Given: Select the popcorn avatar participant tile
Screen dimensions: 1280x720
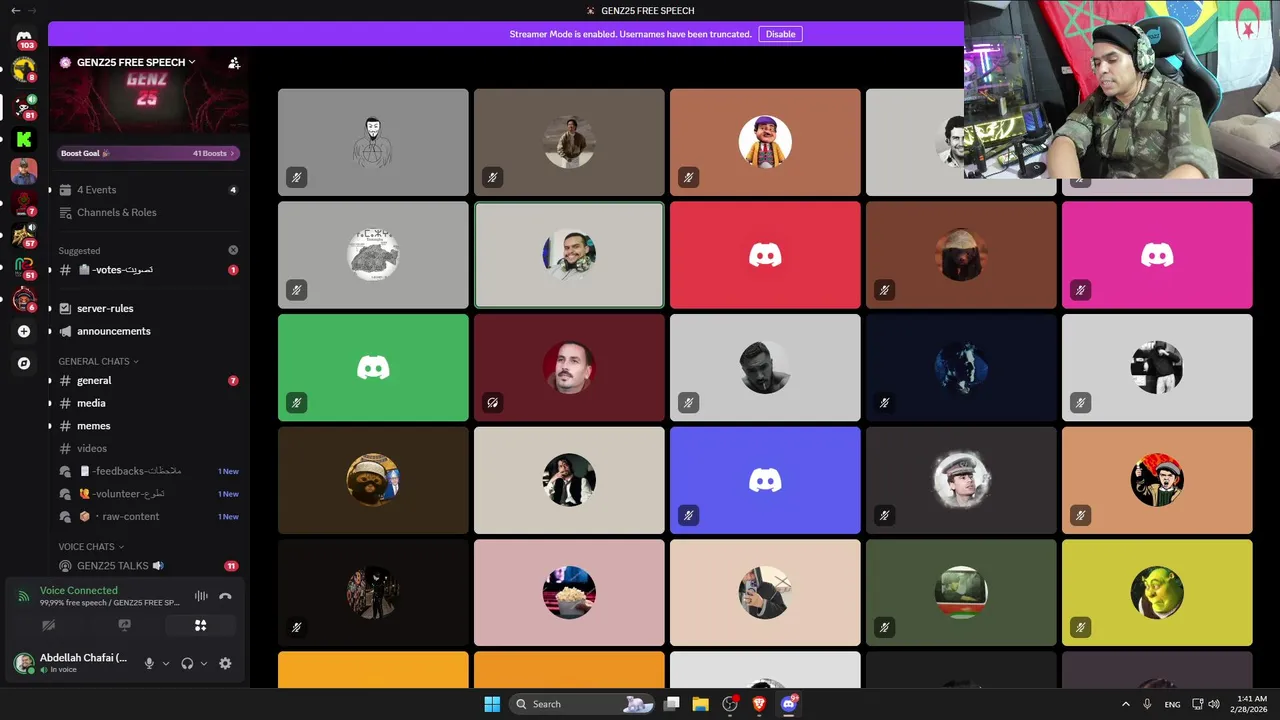Looking at the screenshot, I should pyautogui.click(x=569, y=592).
